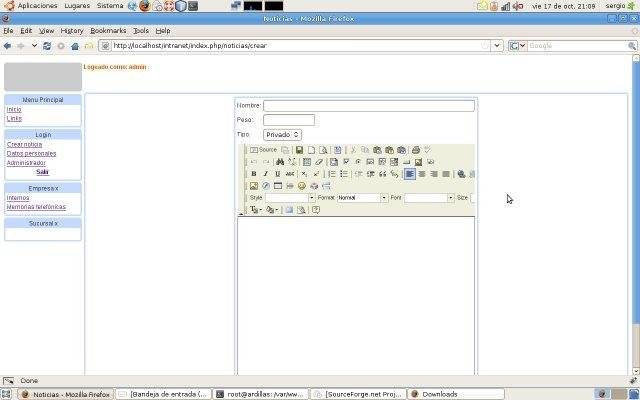Click the Insert Flash icon
The image size is (640, 400).
pyautogui.click(x=266, y=186)
